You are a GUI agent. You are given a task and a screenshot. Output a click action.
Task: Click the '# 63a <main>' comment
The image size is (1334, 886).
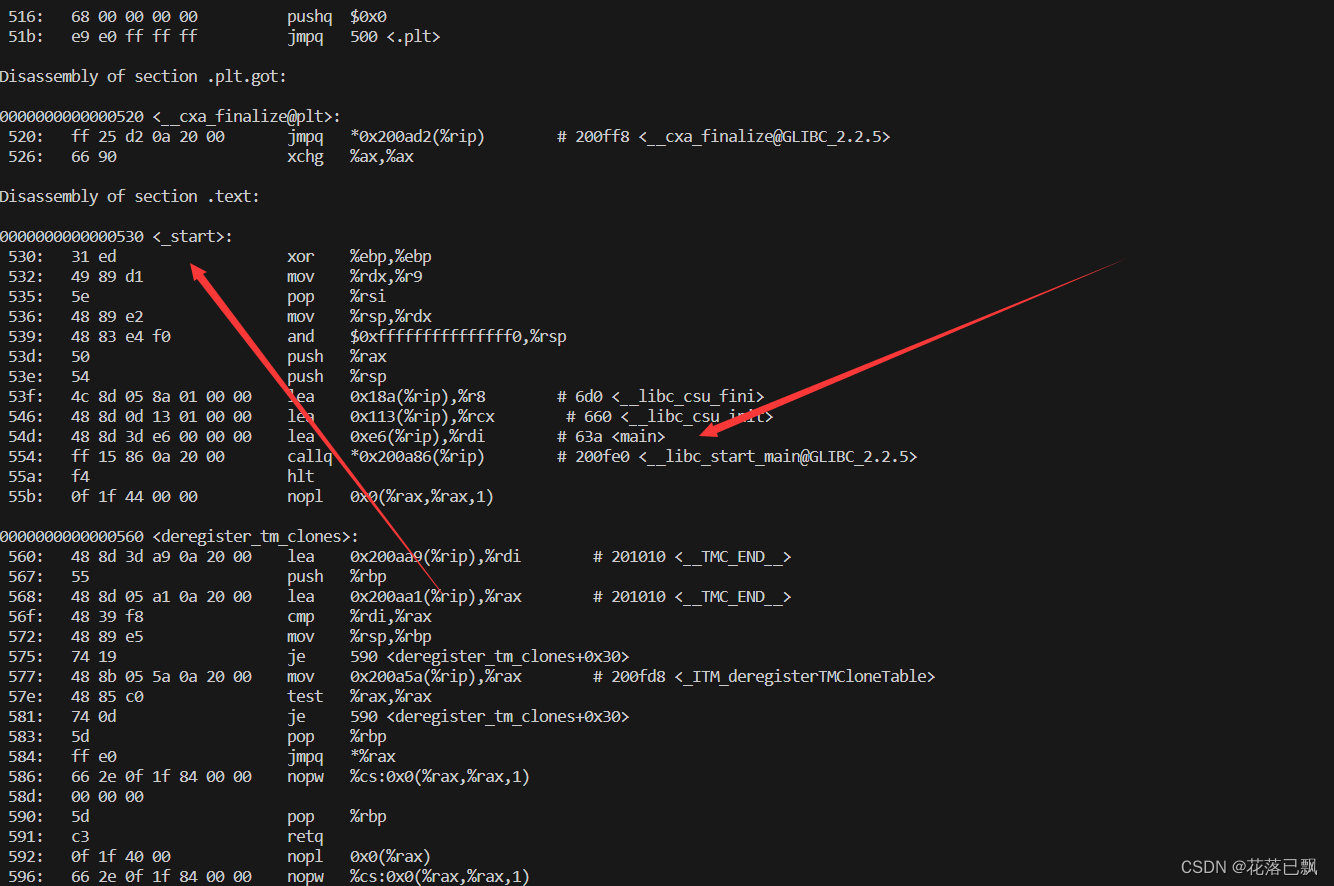[611, 437]
